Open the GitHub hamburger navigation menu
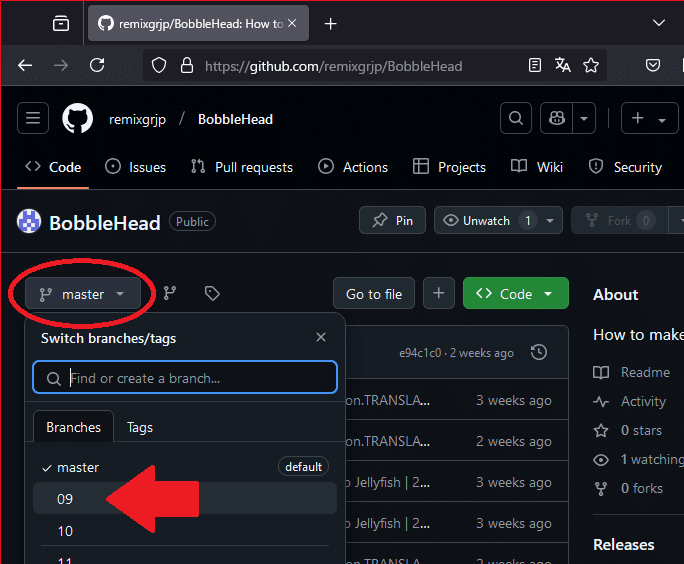This screenshot has width=684, height=564. point(33,118)
